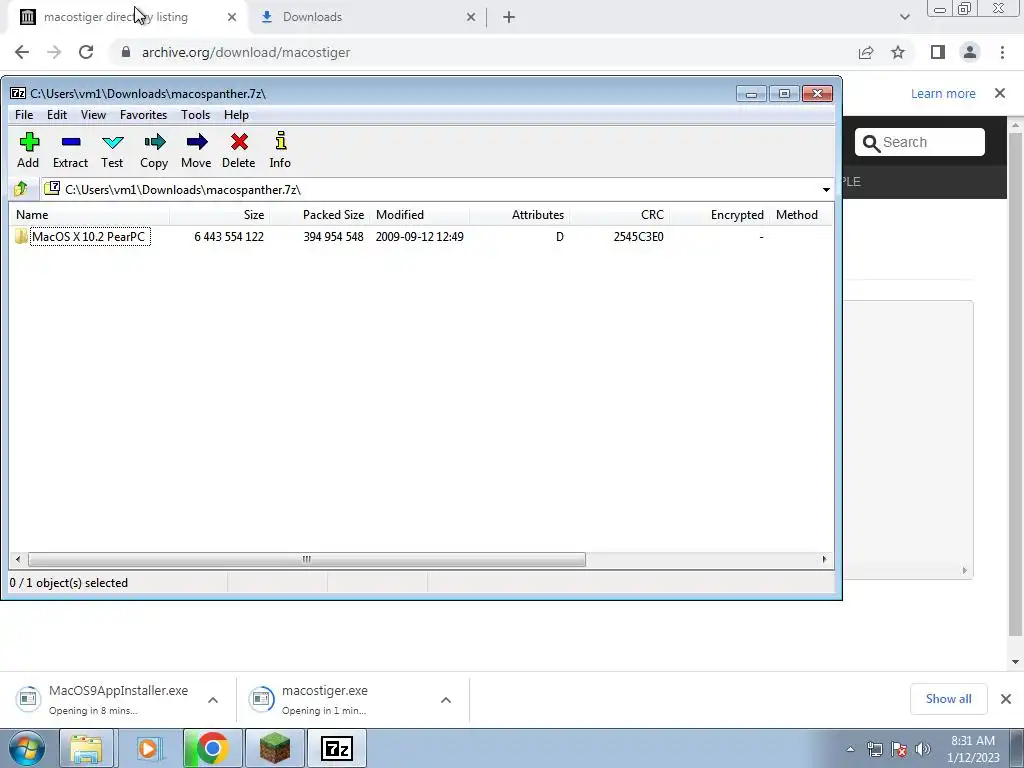
Task: Open the Favorites menu in 7-Zip
Action: tap(144, 115)
